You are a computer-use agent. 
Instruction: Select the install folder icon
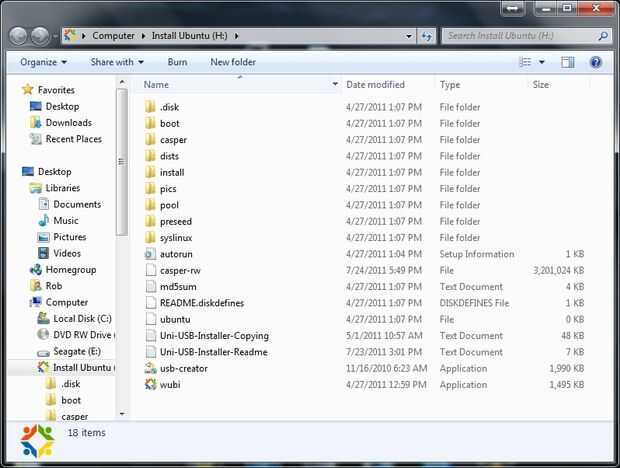point(150,172)
